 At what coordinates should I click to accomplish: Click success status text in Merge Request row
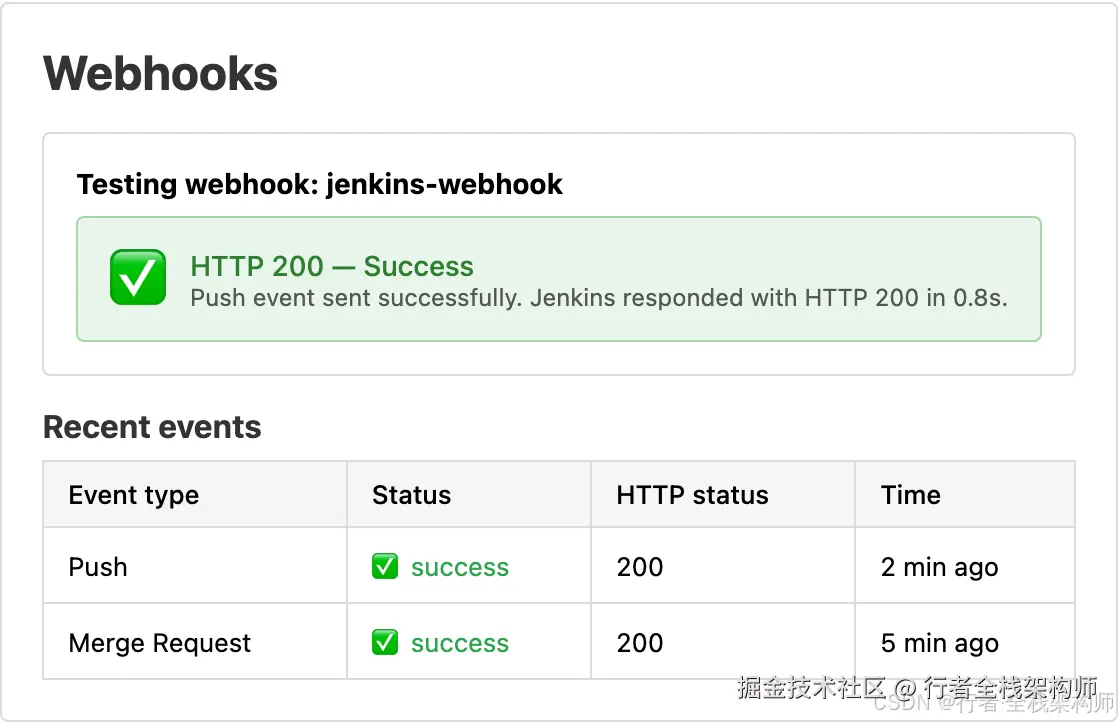(x=460, y=643)
